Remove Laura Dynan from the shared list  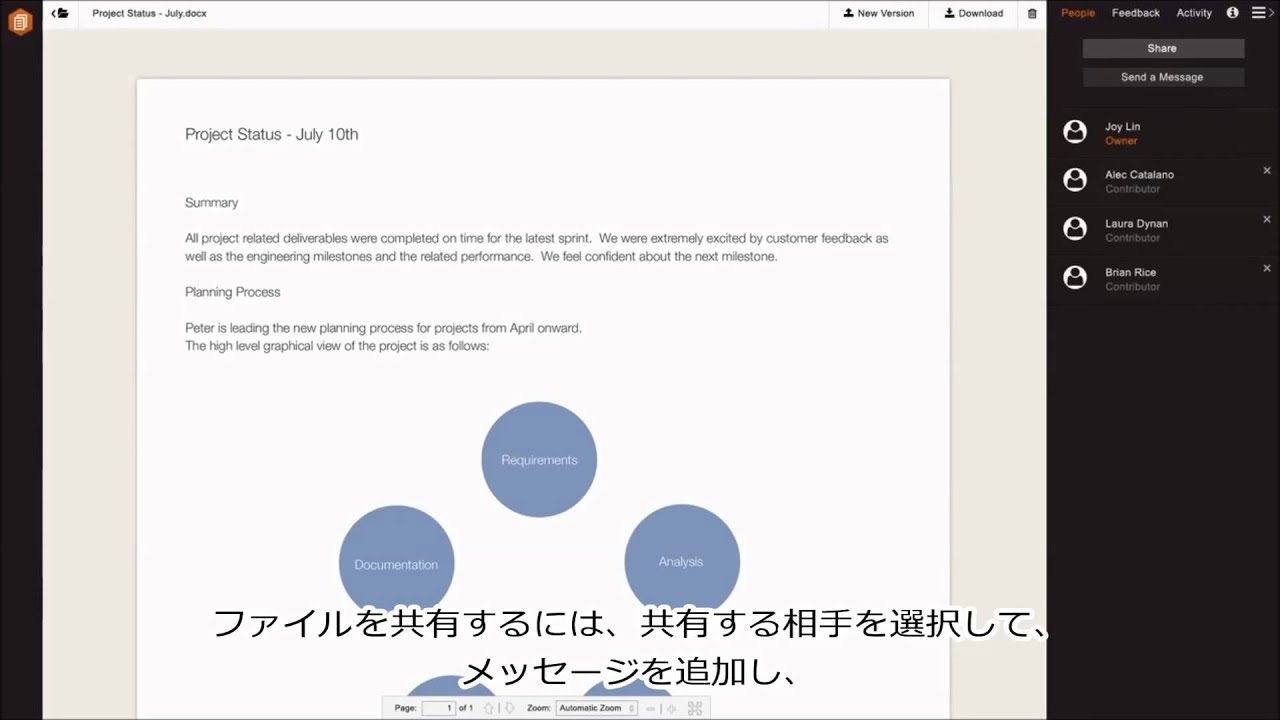pos(1267,219)
